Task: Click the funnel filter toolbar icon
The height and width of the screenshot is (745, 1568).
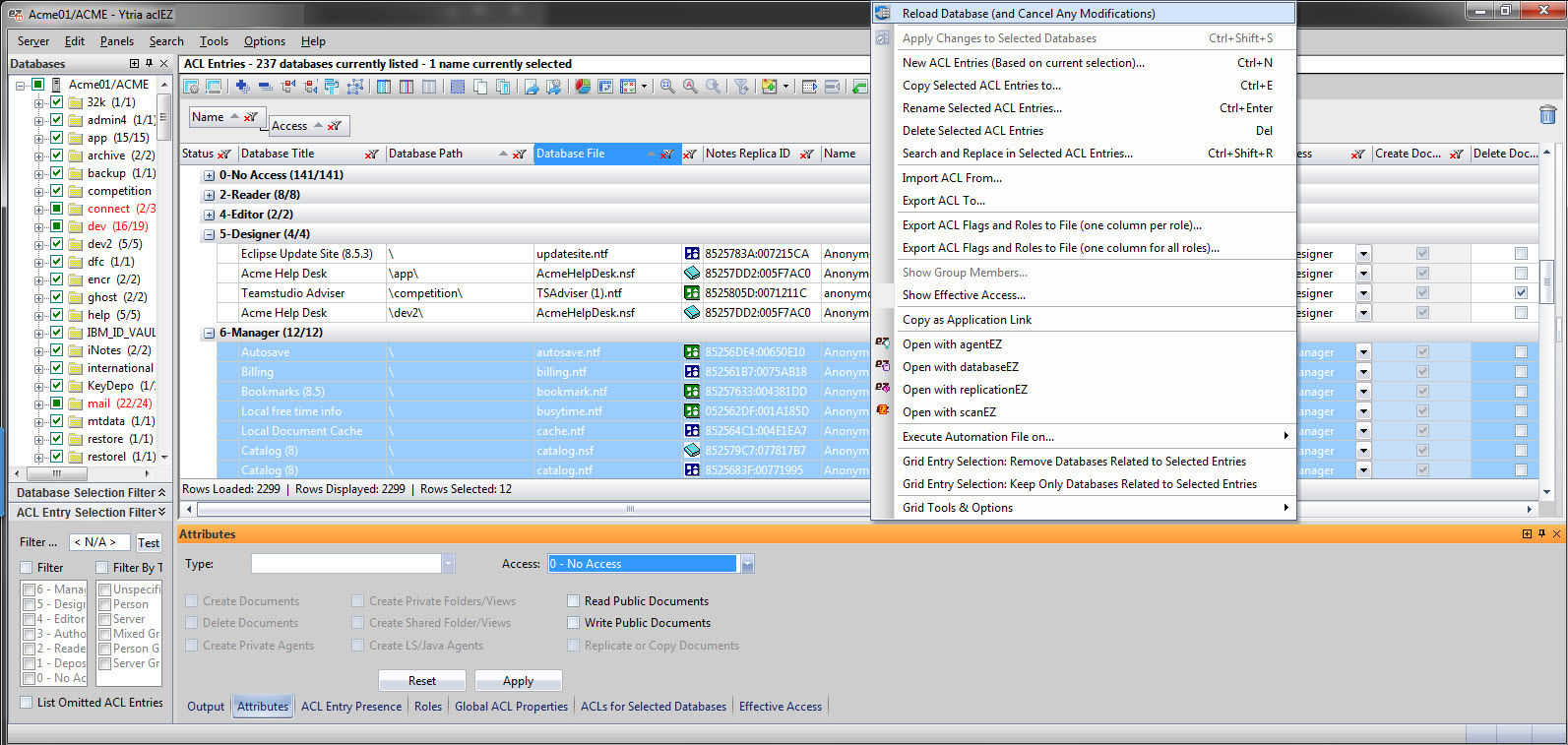Action: [x=741, y=87]
